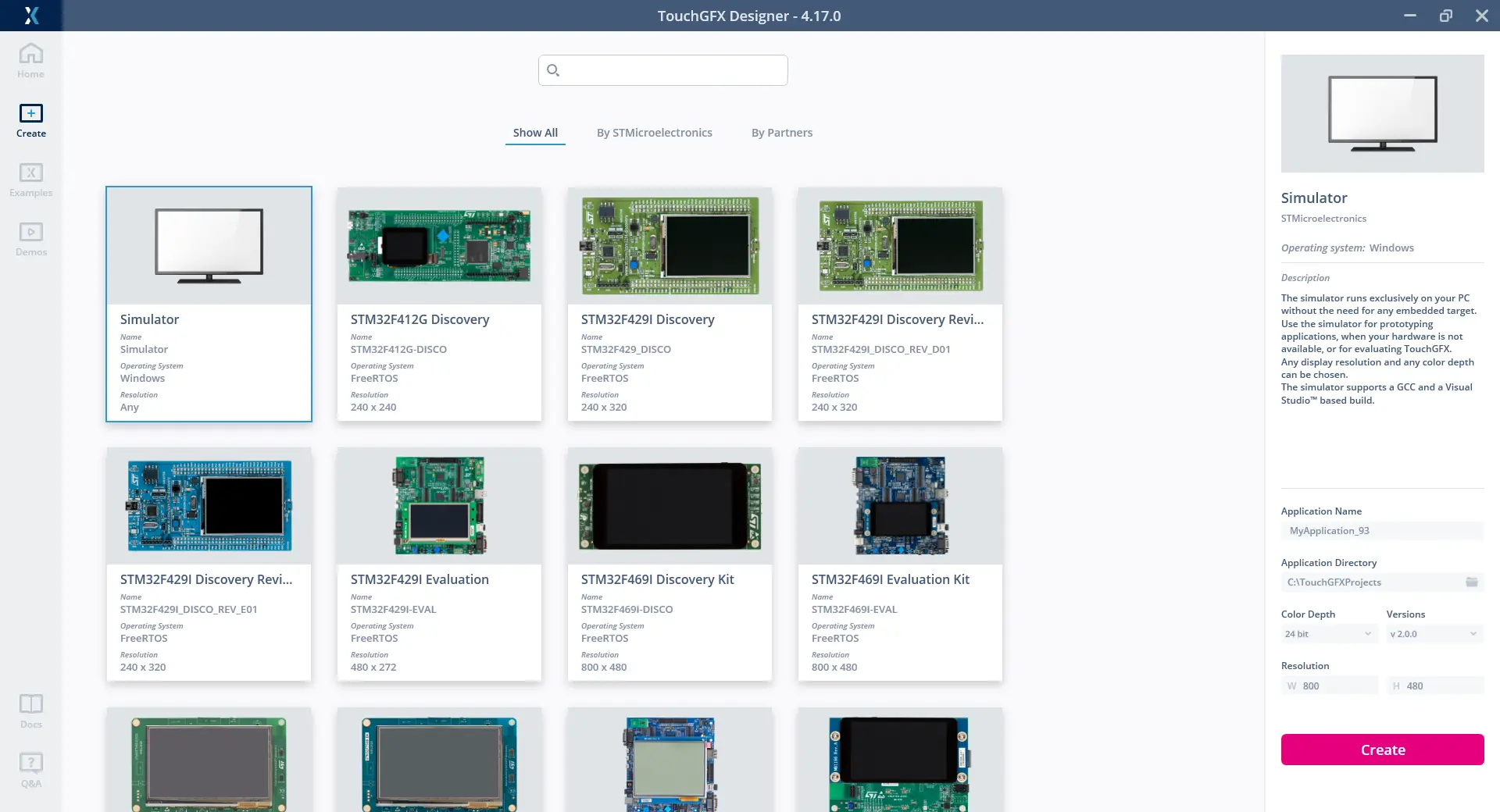Open the Examples sidebar icon

point(30,180)
